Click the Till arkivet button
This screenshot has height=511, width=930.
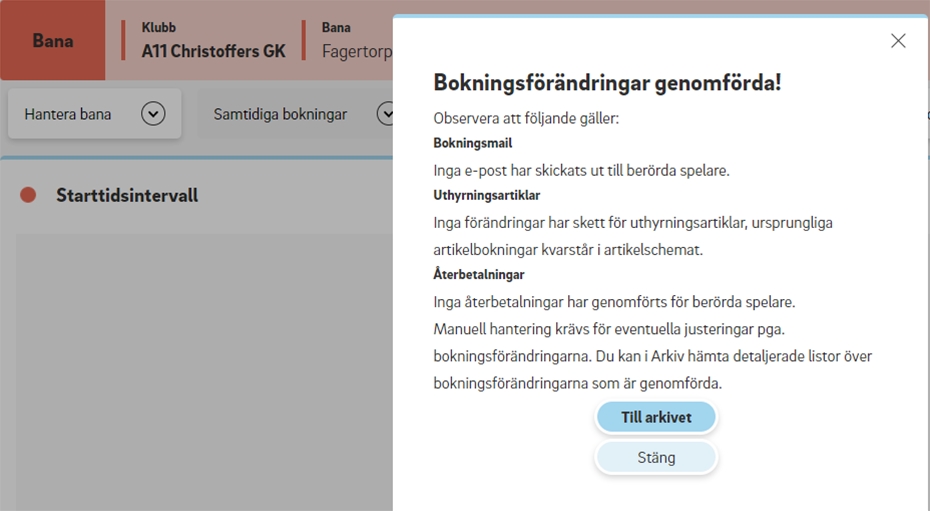(656, 417)
